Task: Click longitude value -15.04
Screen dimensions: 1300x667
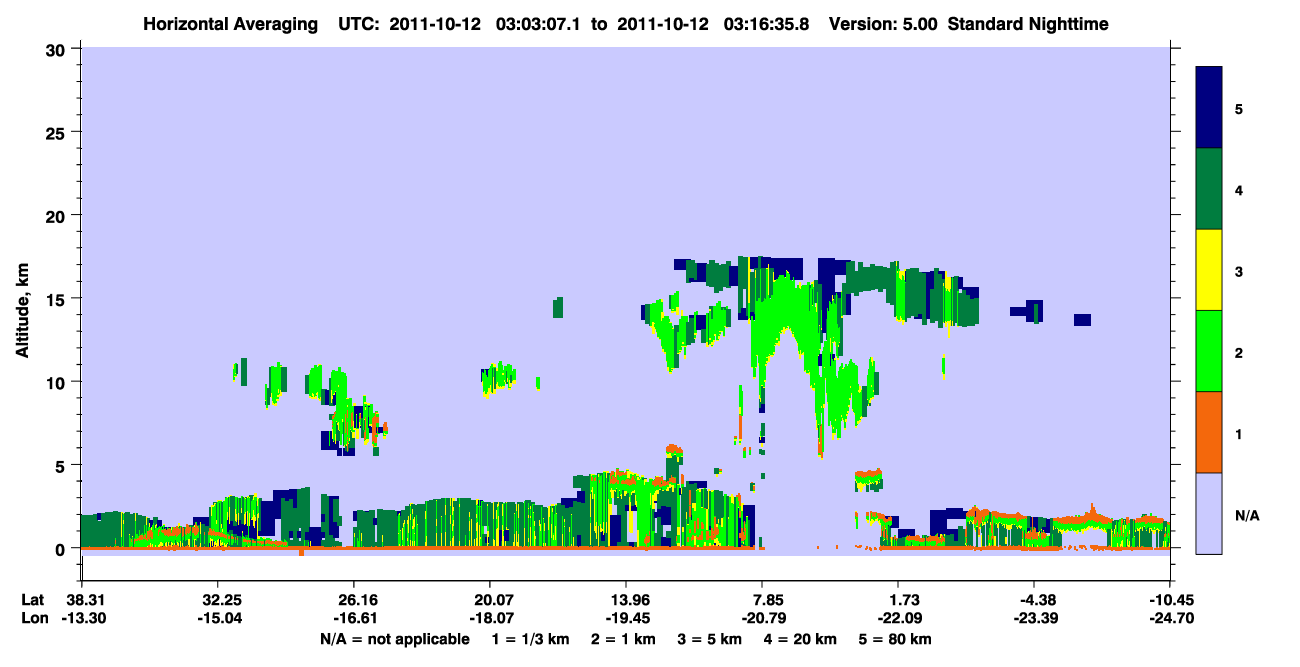Action: click(x=217, y=619)
